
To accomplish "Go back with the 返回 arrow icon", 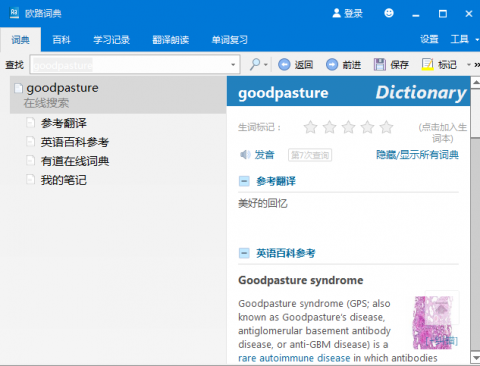I will click(x=284, y=65).
